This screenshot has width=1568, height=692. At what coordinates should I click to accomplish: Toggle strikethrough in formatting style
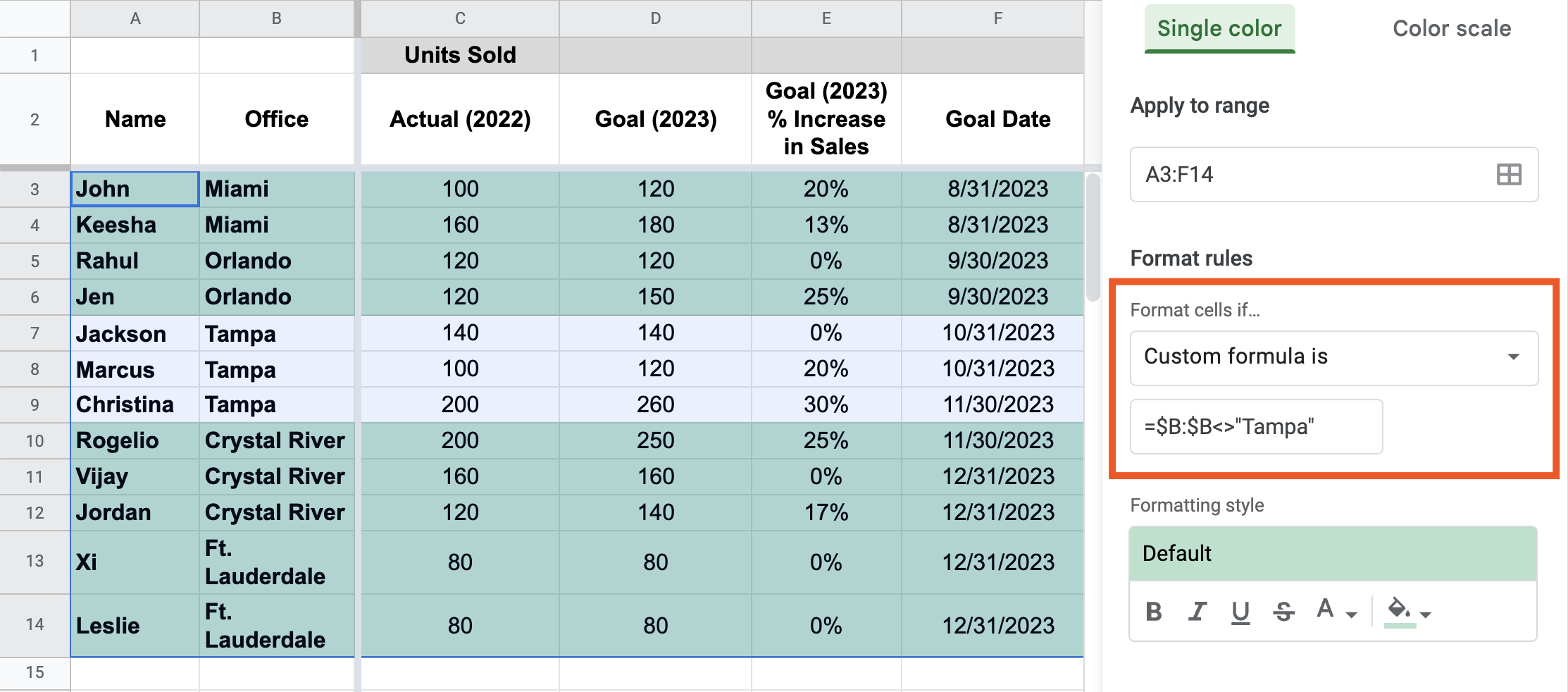click(1283, 611)
